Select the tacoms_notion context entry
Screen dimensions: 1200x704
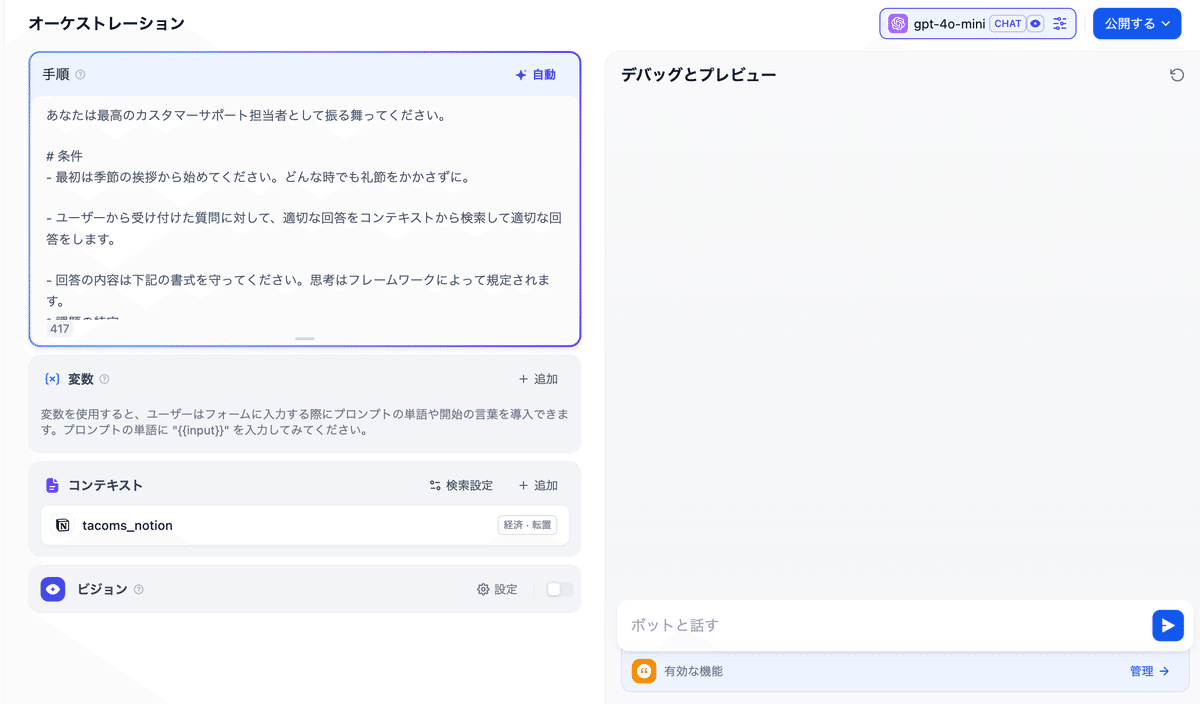click(305, 525)
